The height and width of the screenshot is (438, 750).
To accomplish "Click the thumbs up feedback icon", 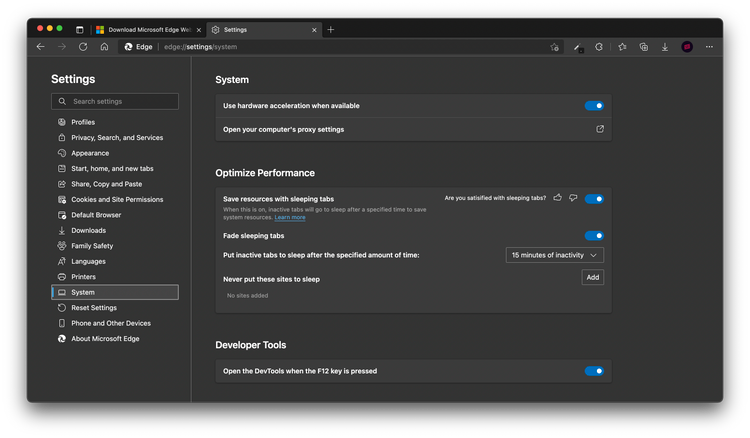I will click(558, 198).
